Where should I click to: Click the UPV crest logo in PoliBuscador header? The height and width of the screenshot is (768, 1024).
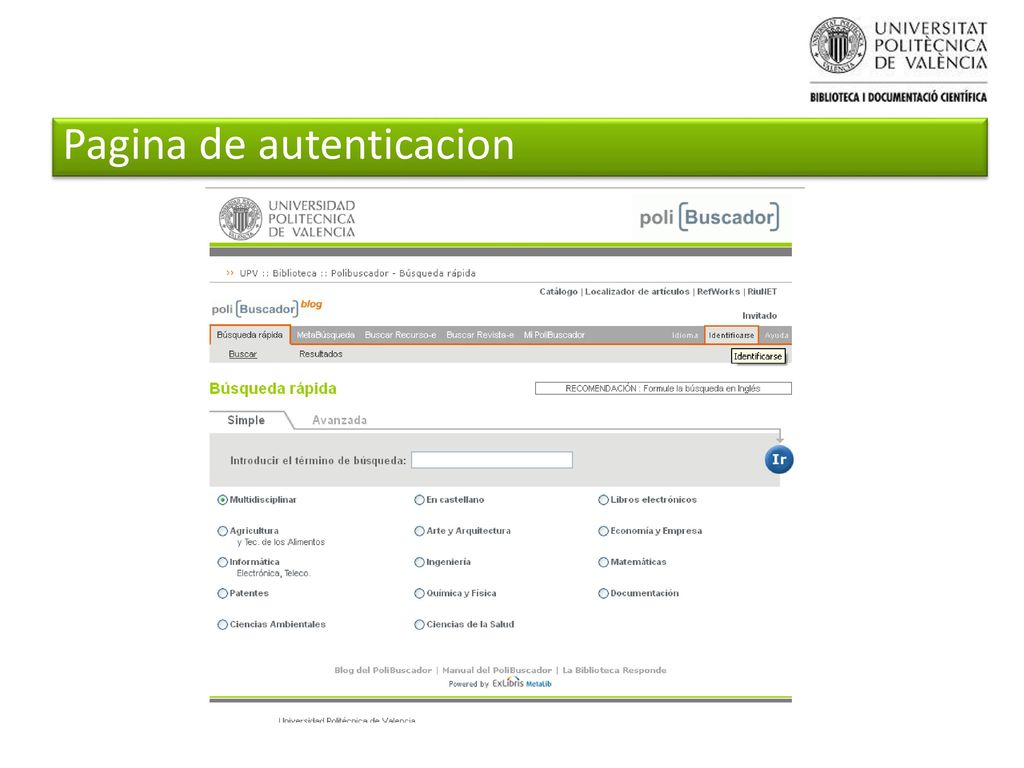(240, 218)
